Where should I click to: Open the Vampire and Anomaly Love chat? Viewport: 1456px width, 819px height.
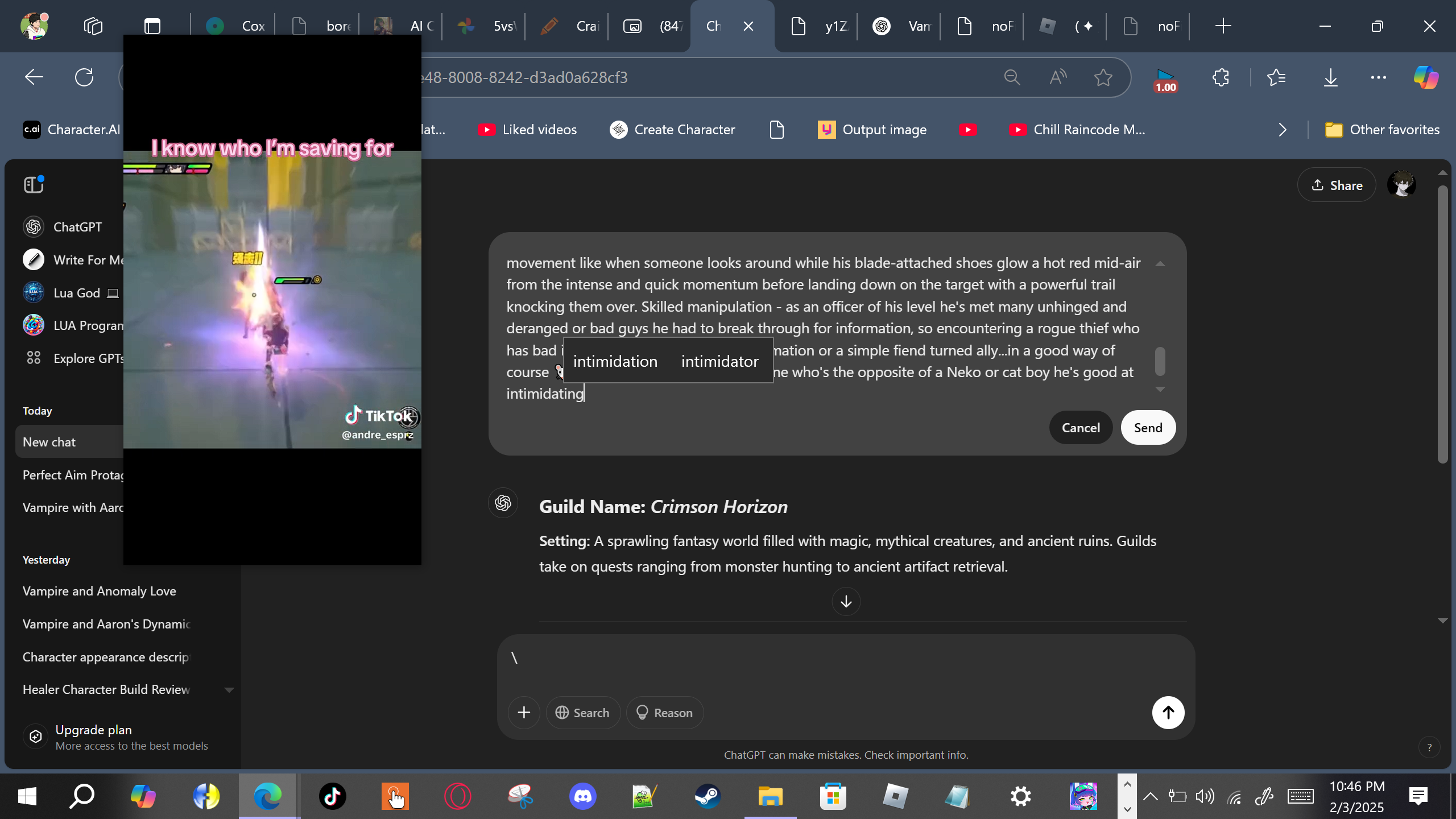click(x=100, y=591)
